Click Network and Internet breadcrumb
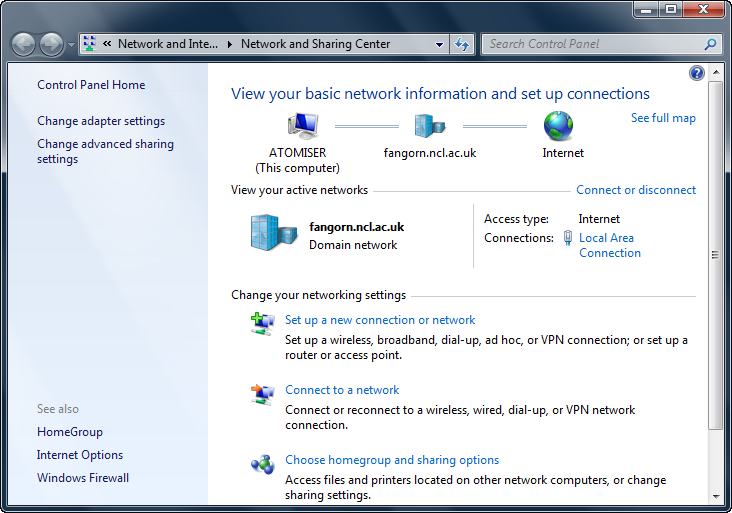Image resolution: width=732 pixels, height=513 pixels. tap(167, 44)
